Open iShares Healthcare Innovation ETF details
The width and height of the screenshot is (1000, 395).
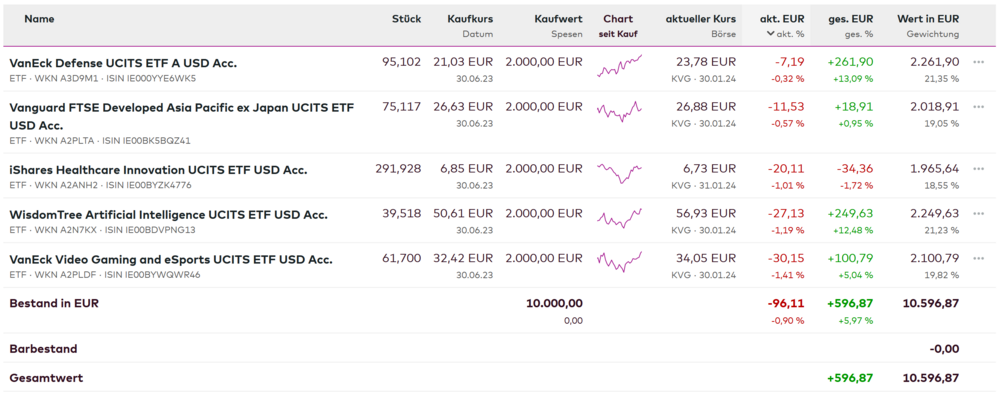pyautogui.click(x=158, y=170)
